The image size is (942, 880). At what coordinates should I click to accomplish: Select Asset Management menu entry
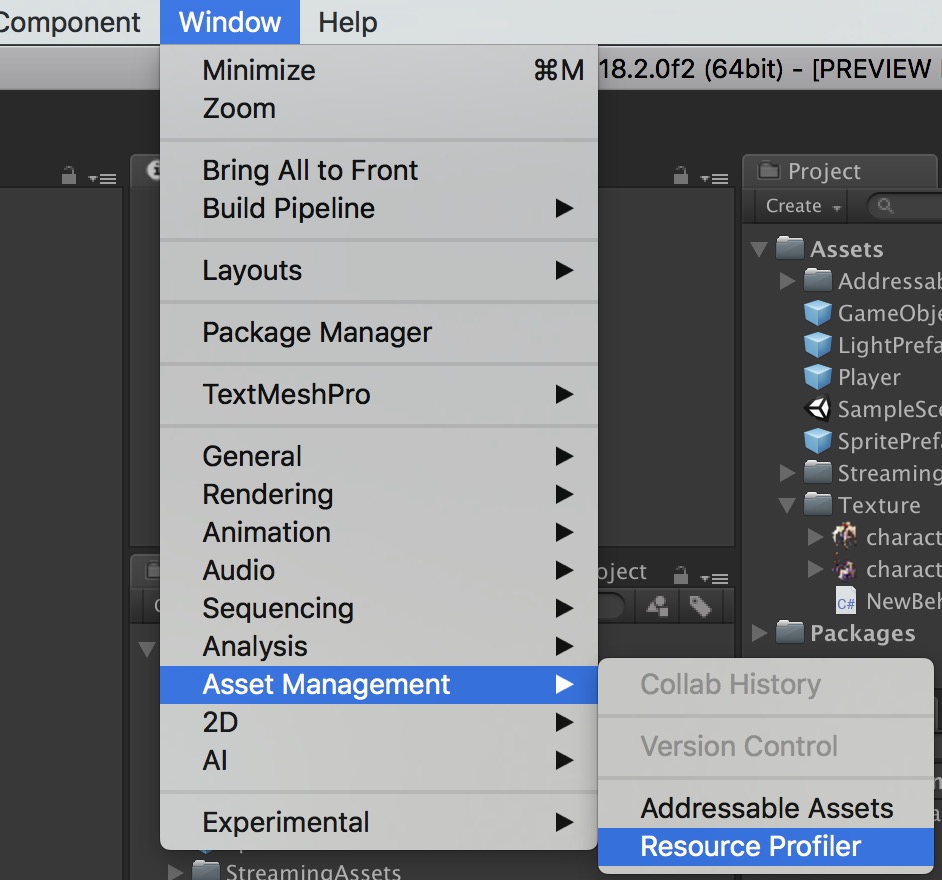[378, 684]
